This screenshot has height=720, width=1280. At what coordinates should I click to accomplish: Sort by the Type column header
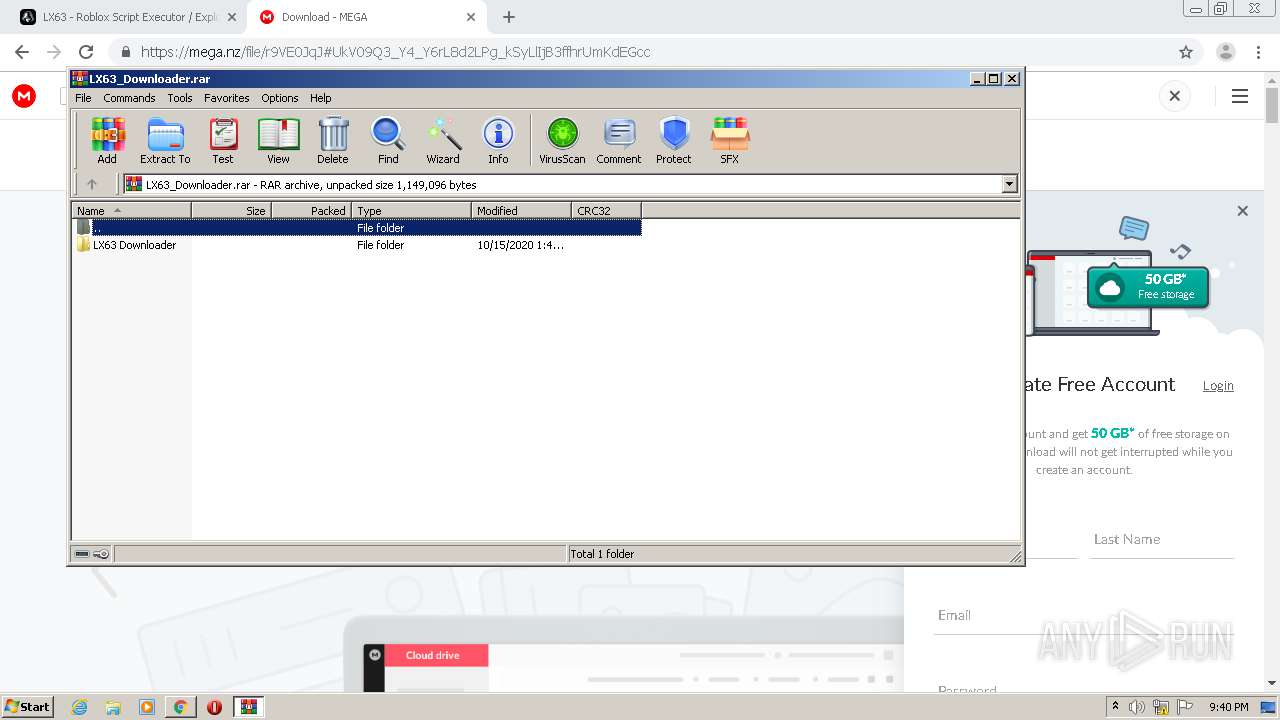[411, 210]
